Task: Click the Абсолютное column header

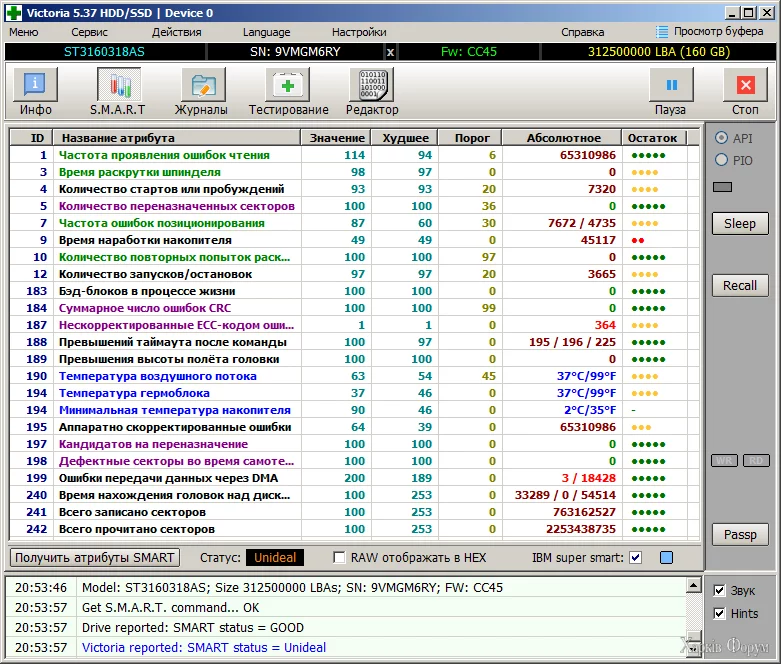Action: pyautogui.click(x=563, y=138)
